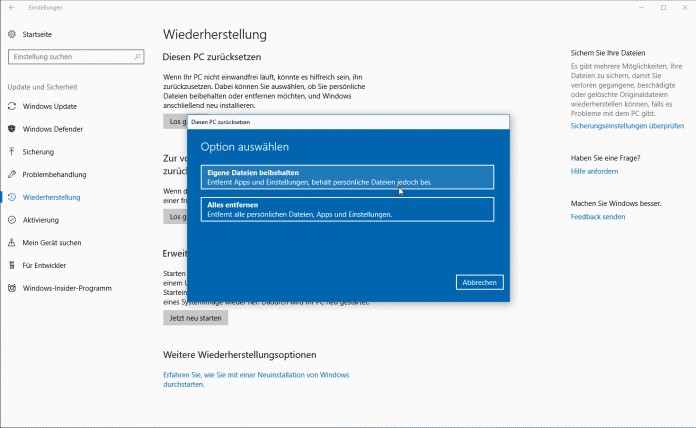Open Windows Update via its sync icon
696x428 pixels.
pyautogui.click(x=12, y=106)
